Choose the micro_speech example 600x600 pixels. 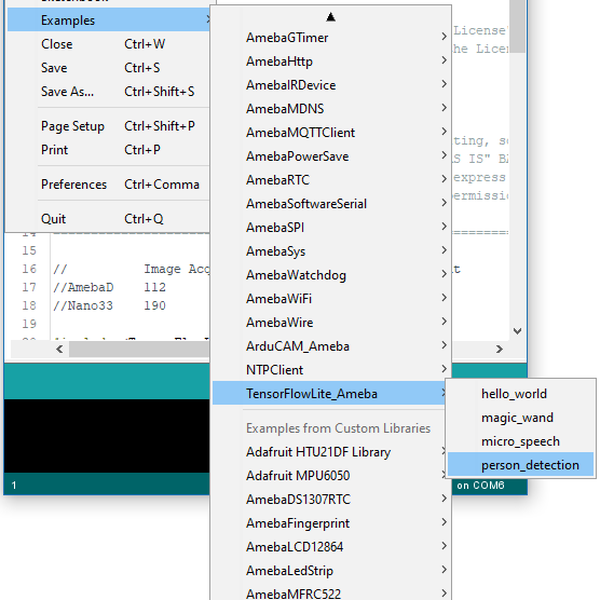point(520,441)
